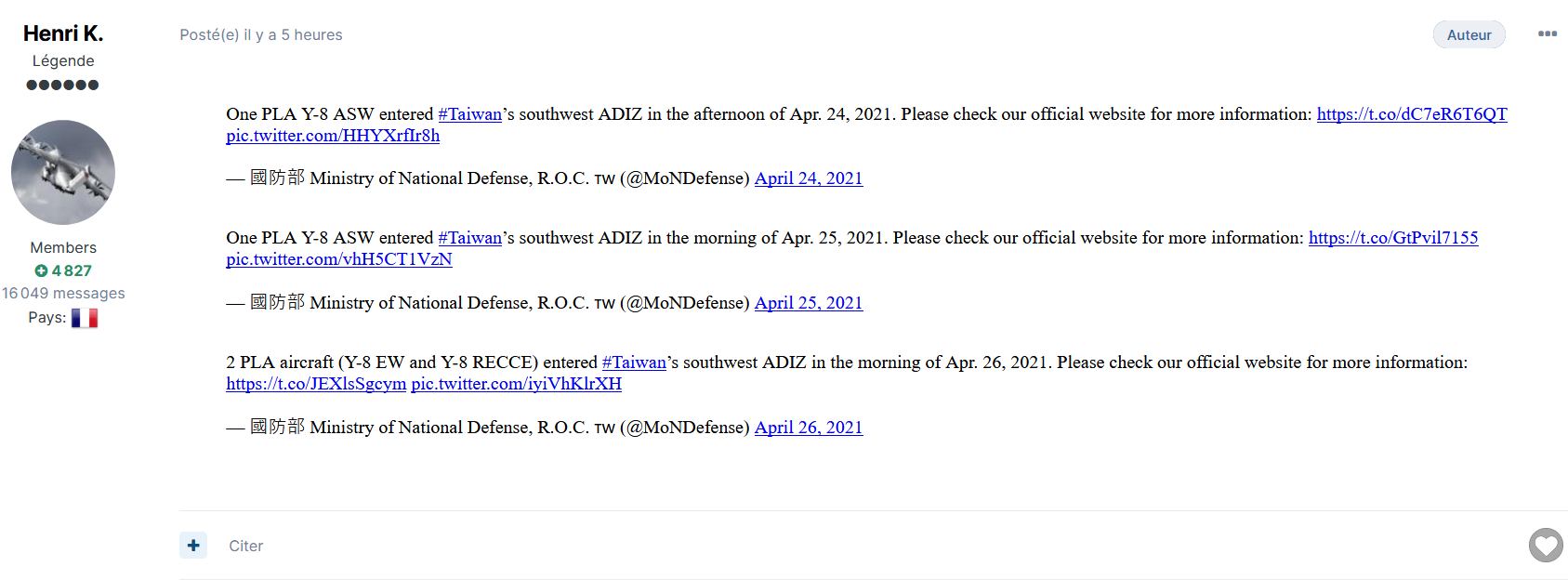Viewport: 1568px width, 580px height.
Task: Open the April 26, 2021 tweet link
Action: pos(808,428)
